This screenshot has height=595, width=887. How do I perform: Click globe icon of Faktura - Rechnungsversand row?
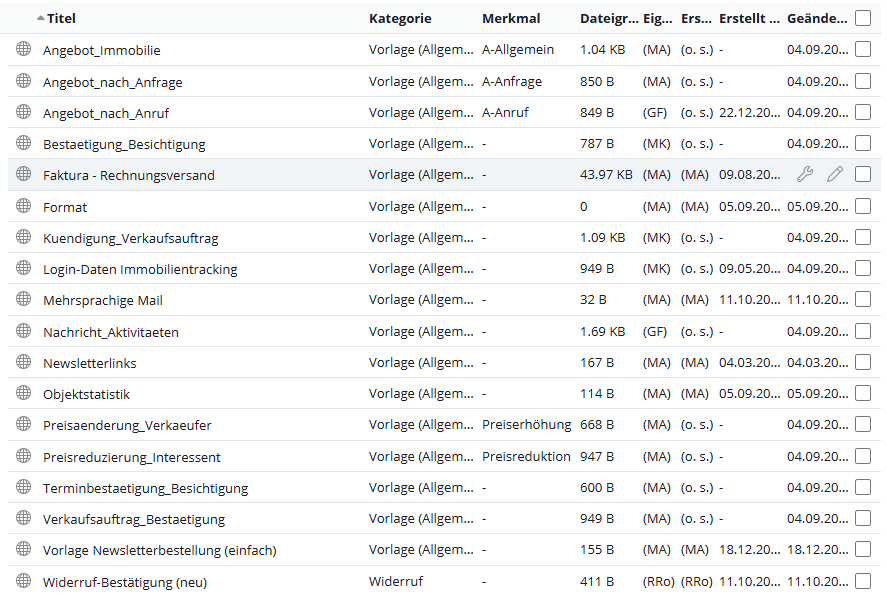[23, 174]
